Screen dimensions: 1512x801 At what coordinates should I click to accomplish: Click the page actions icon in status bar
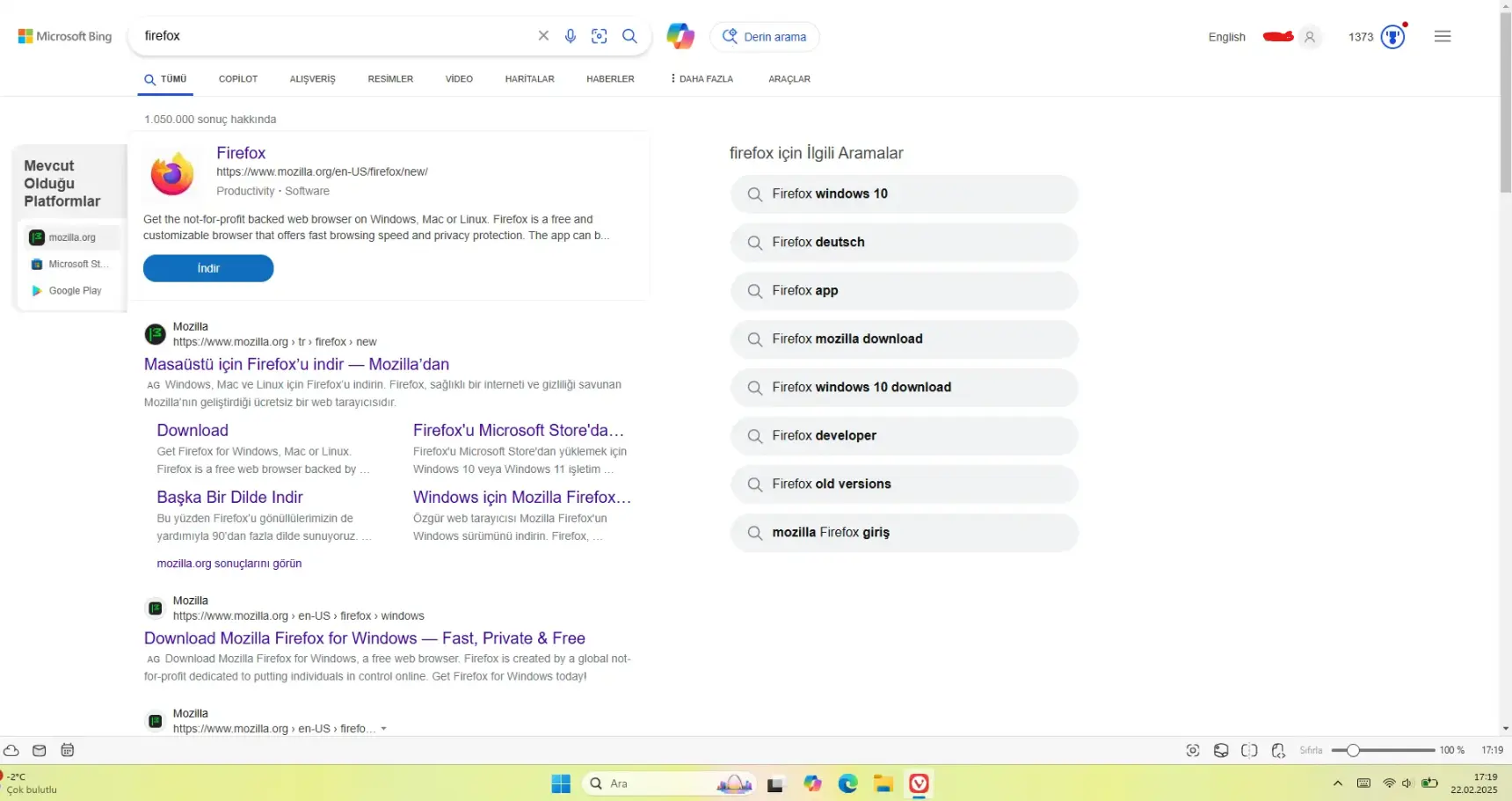[1278, 750]
